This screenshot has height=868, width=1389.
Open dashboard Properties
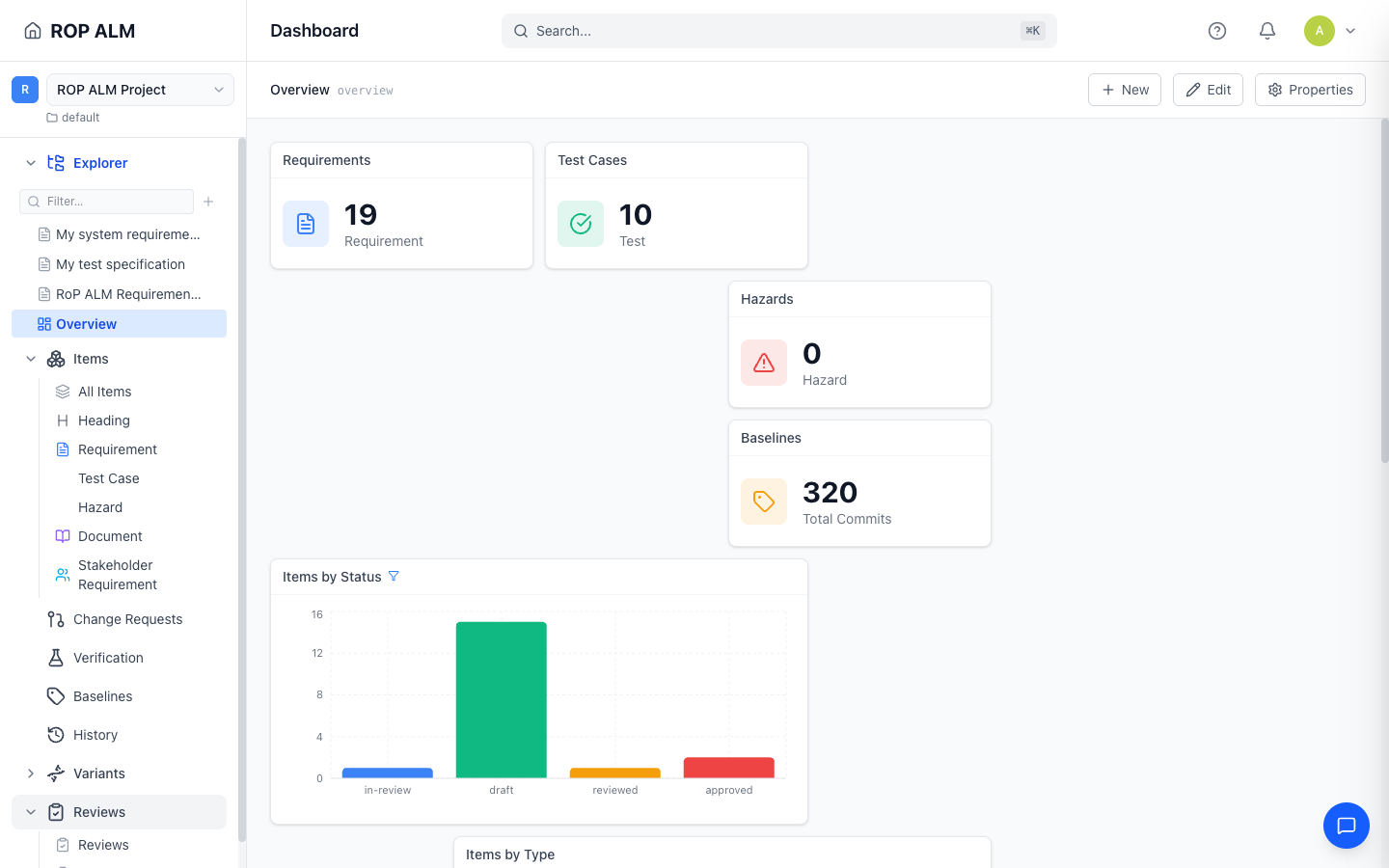1310,90
